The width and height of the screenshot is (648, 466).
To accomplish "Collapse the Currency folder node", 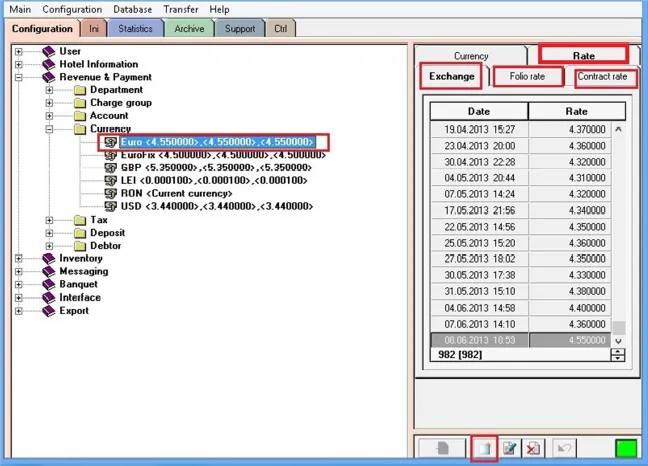I will [49, 129].
